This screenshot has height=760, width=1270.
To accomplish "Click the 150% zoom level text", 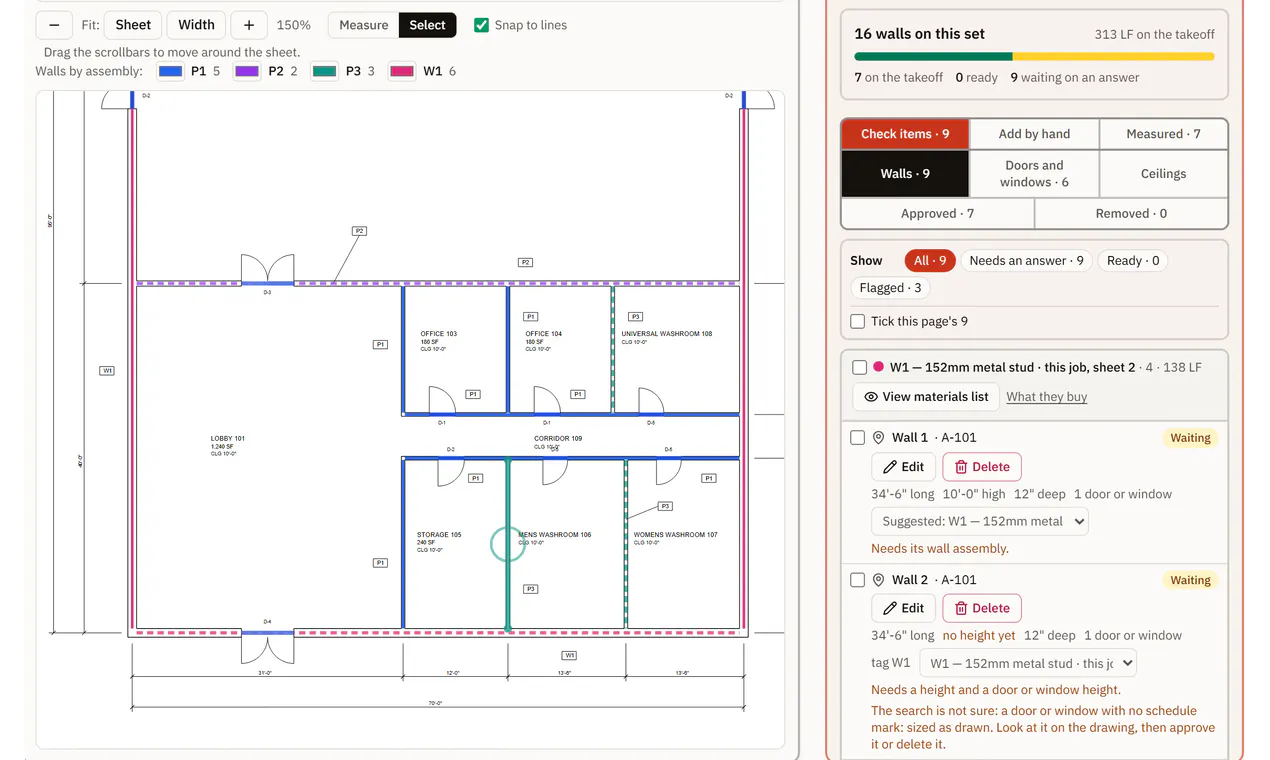I will [293, 25].
